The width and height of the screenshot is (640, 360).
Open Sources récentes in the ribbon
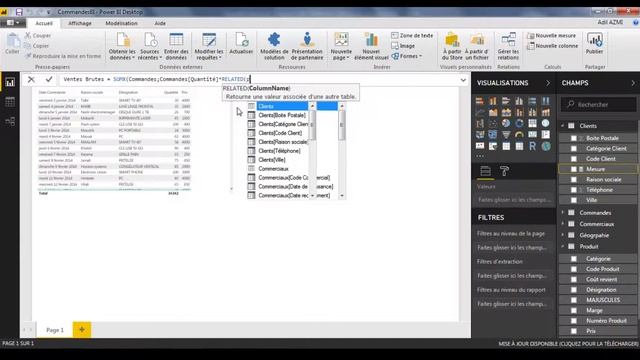click(x=150, y=46)
